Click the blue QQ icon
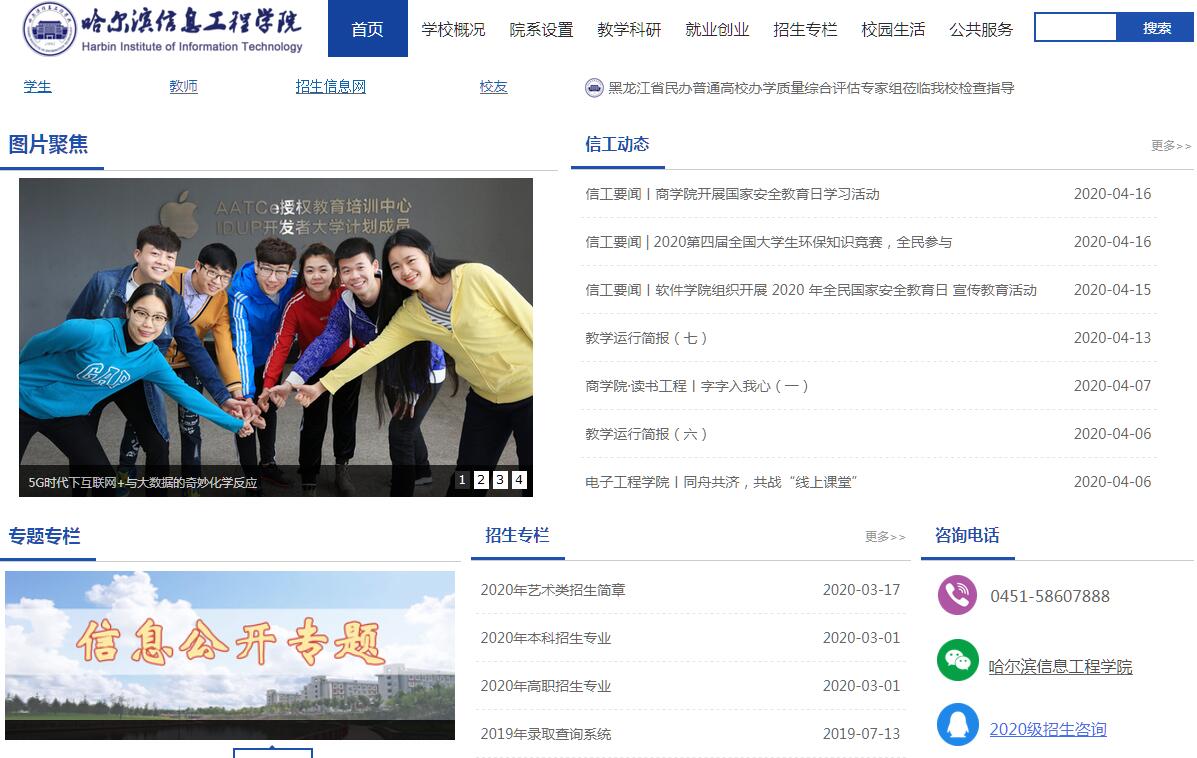 point(957,725)
